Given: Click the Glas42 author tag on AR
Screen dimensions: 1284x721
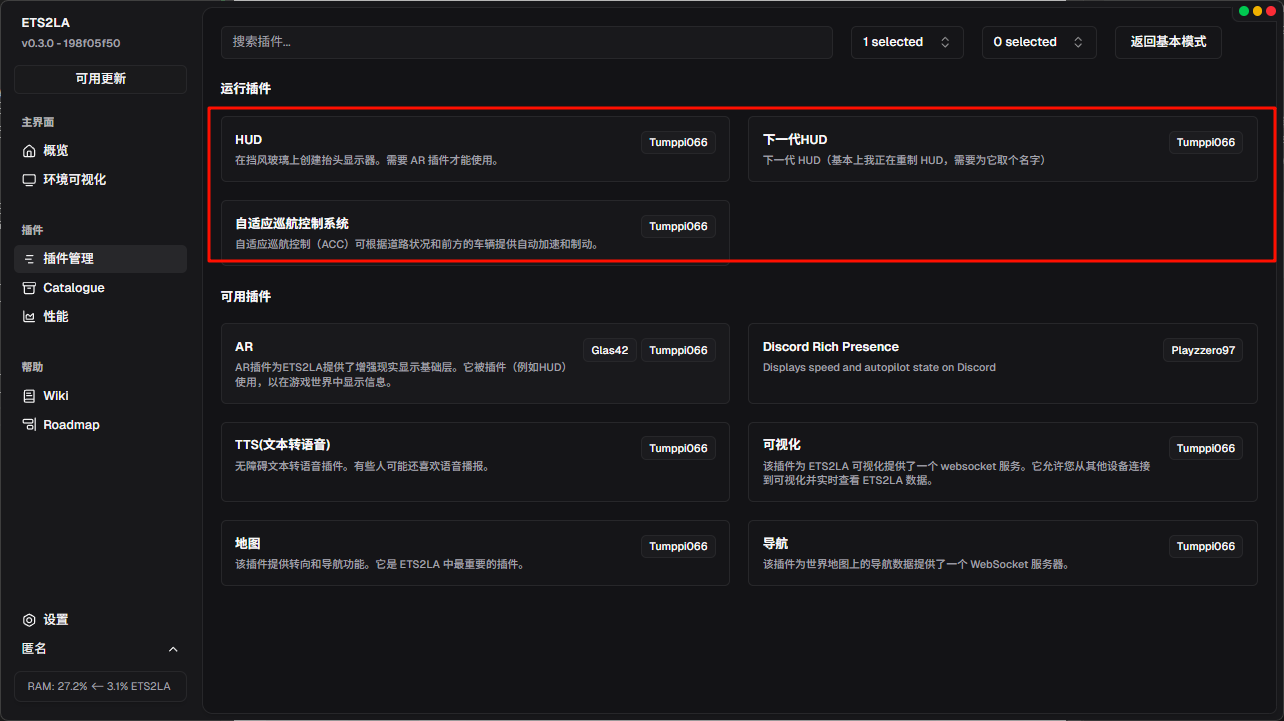Looking at the screenshot, I should coord(609,350).
